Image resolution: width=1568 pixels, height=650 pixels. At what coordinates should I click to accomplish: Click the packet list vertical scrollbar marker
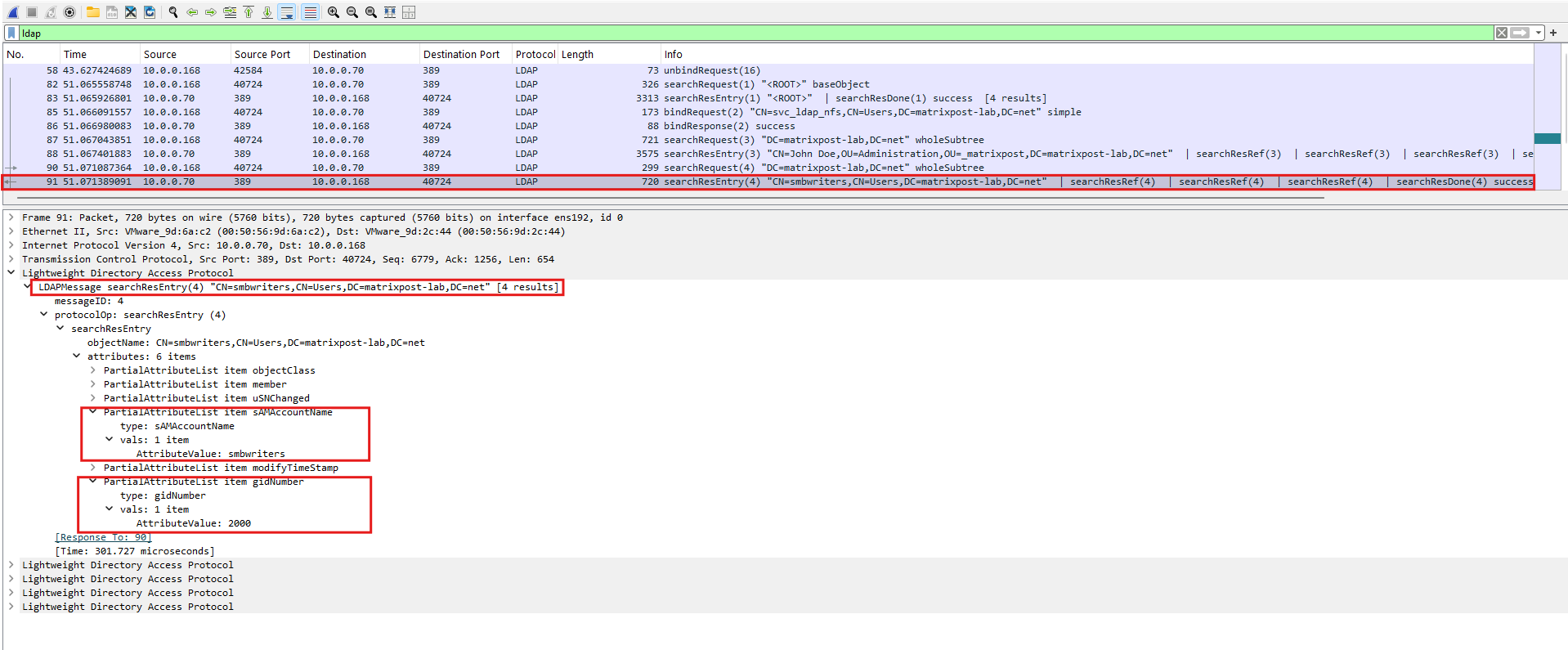tap(1548, 139)
